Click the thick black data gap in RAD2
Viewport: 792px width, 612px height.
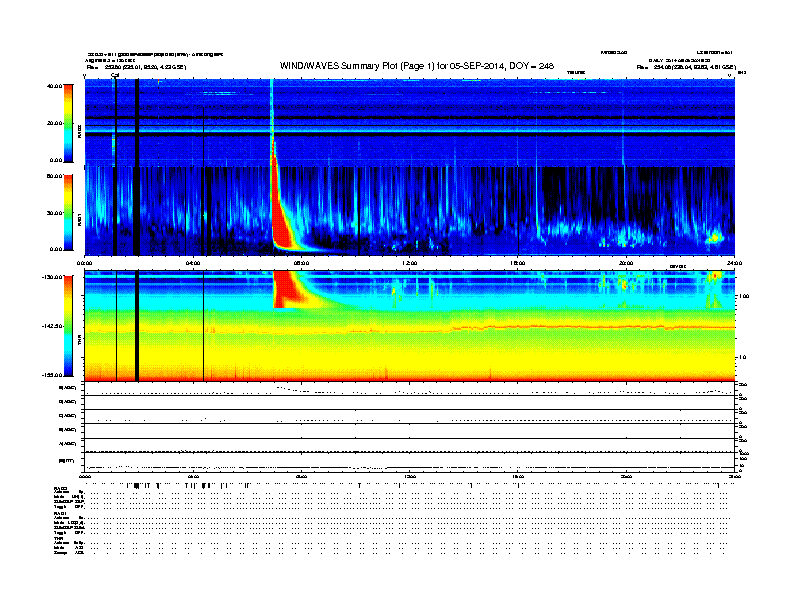click(x=136, y=123)
